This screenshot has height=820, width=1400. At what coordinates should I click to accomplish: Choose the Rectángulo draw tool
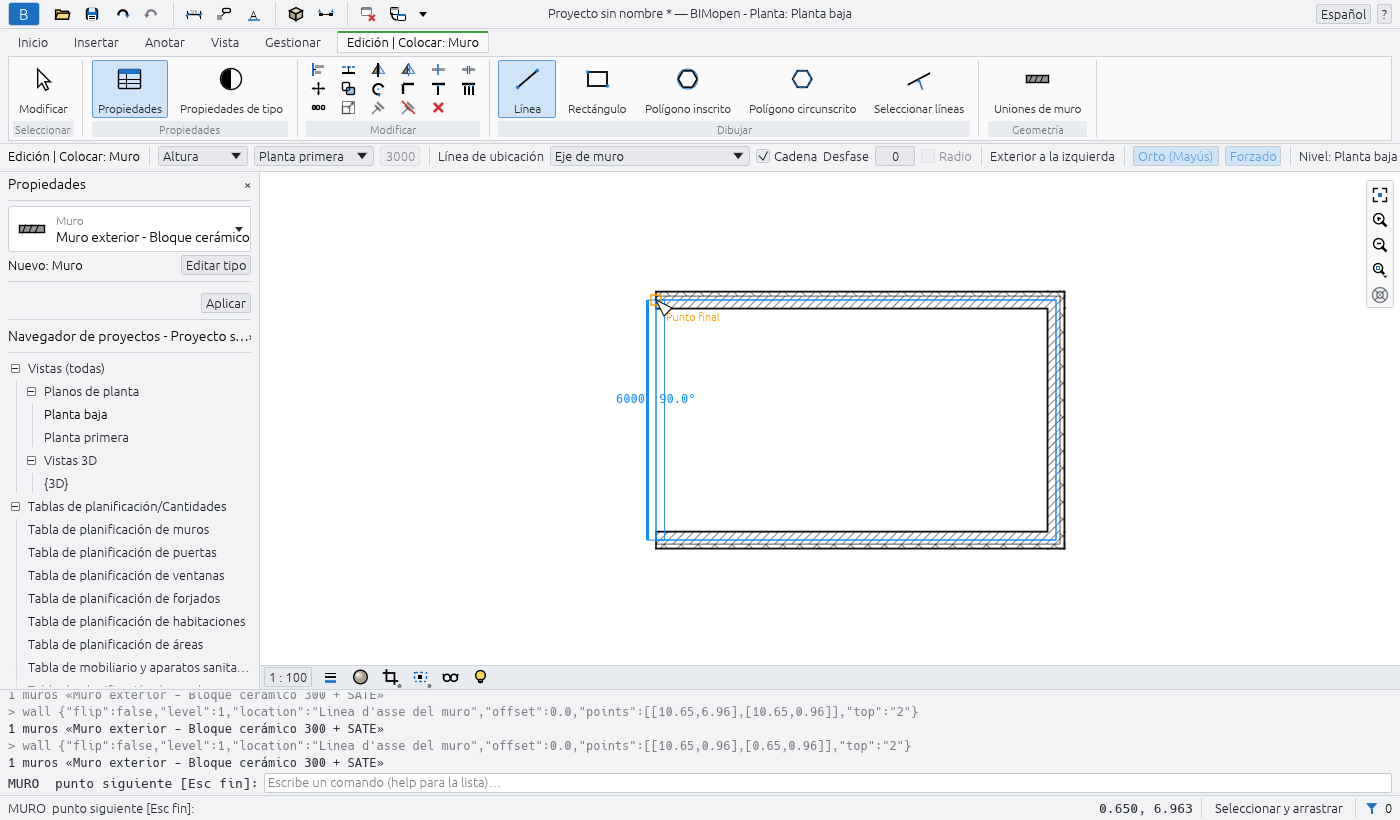pyautogui.click(x=597, y=89)
